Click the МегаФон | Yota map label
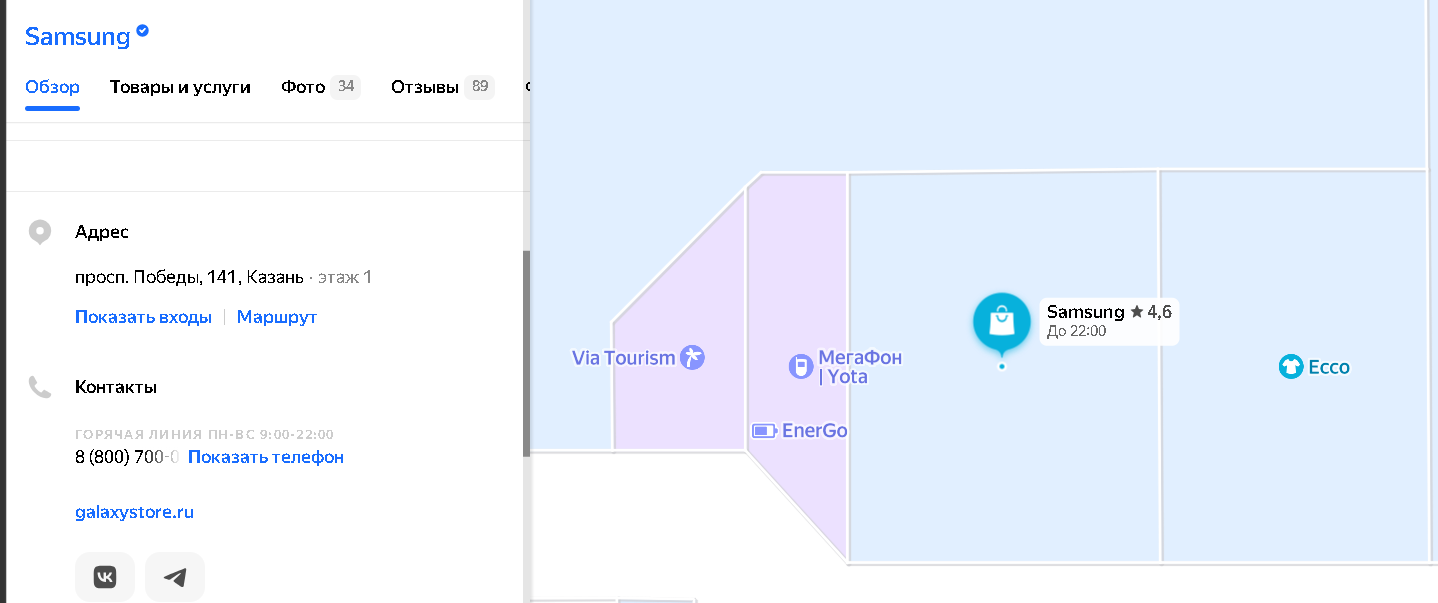This screenshot has height=603, width=1438. coord(860,367)
